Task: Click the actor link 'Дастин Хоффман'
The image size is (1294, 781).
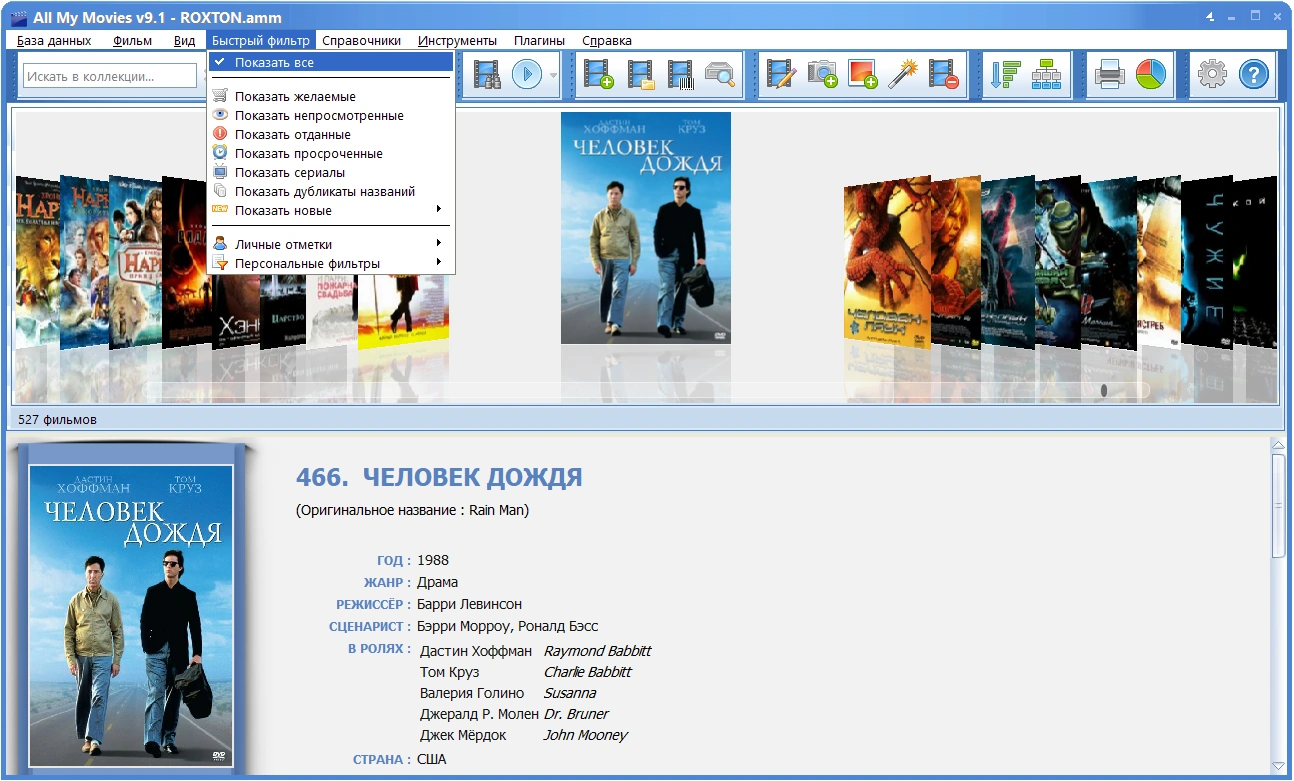Action: pyautogui.click(x=478, y=651)
